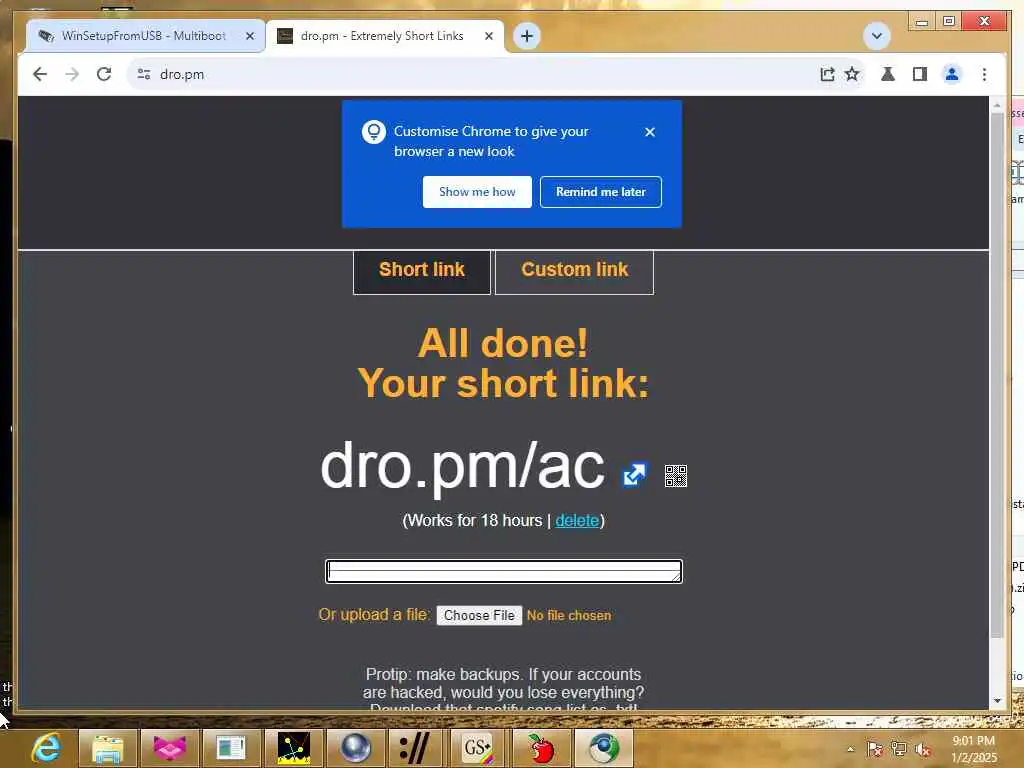Click the Customise Chrome lightbulb icon
This screenshot has height=768, width=1024.
point(374,131)
